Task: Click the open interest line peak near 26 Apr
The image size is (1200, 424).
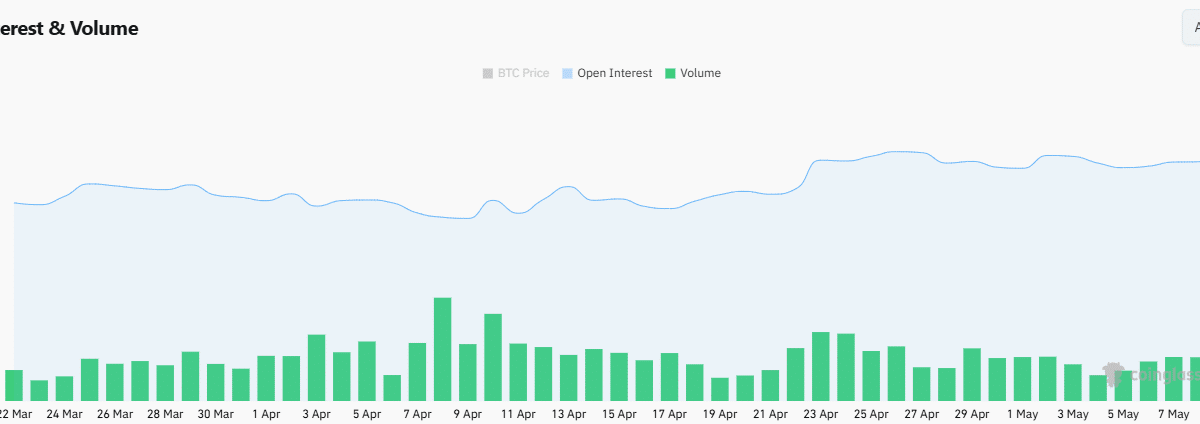Action: click(897, 152)
